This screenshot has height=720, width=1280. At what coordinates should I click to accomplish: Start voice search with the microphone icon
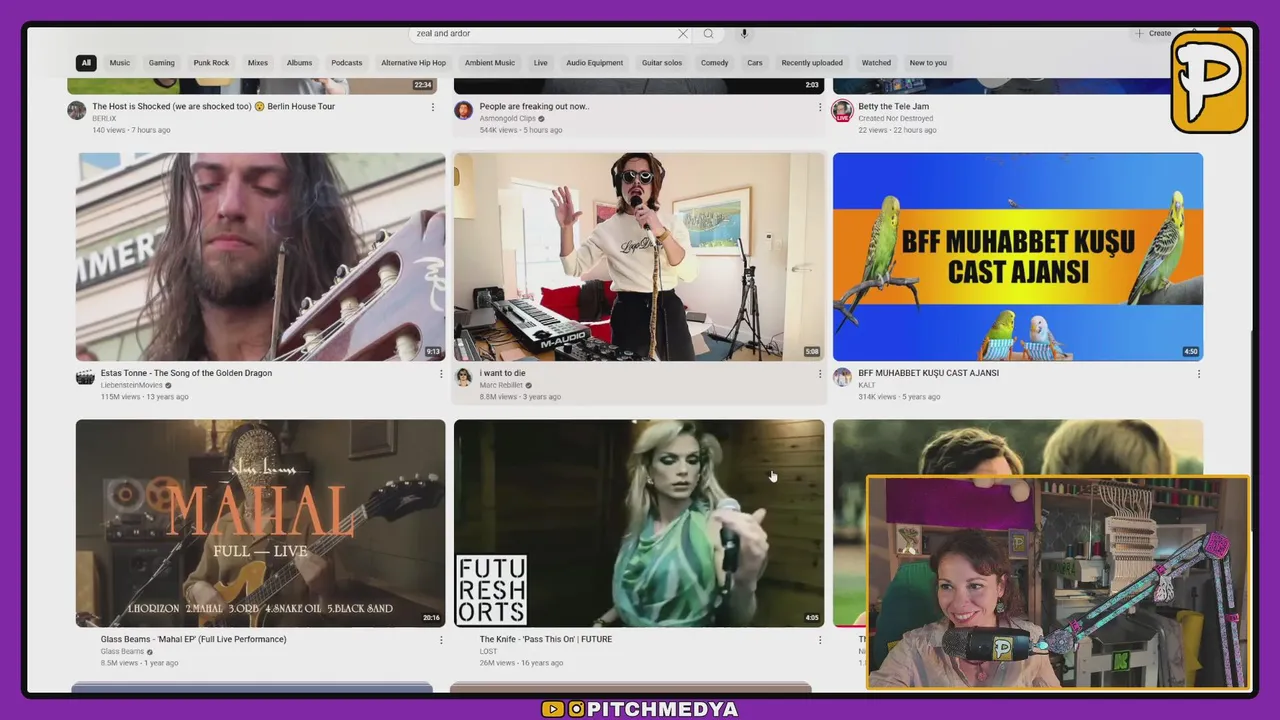744,34
